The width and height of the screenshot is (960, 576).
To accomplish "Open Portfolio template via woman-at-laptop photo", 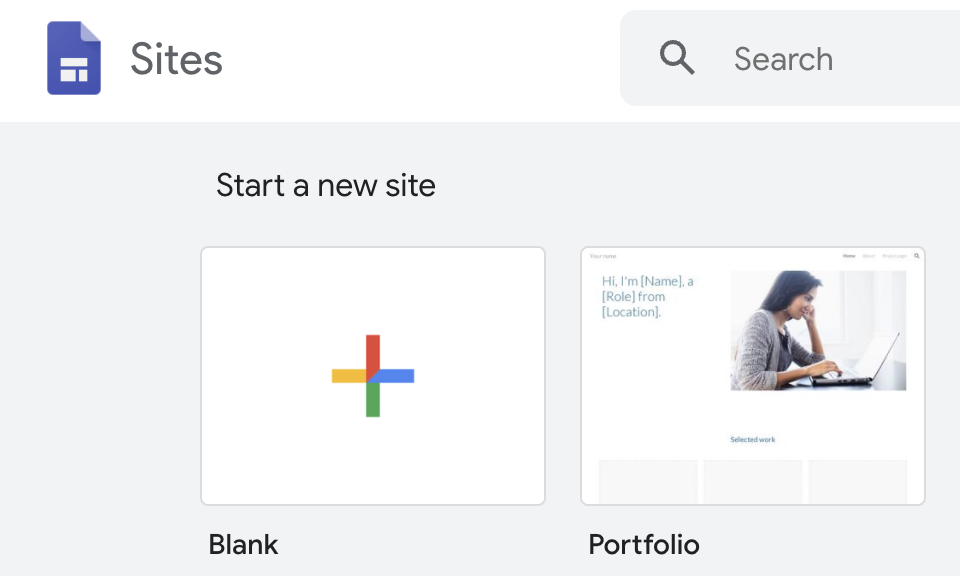I will point(818,330).
